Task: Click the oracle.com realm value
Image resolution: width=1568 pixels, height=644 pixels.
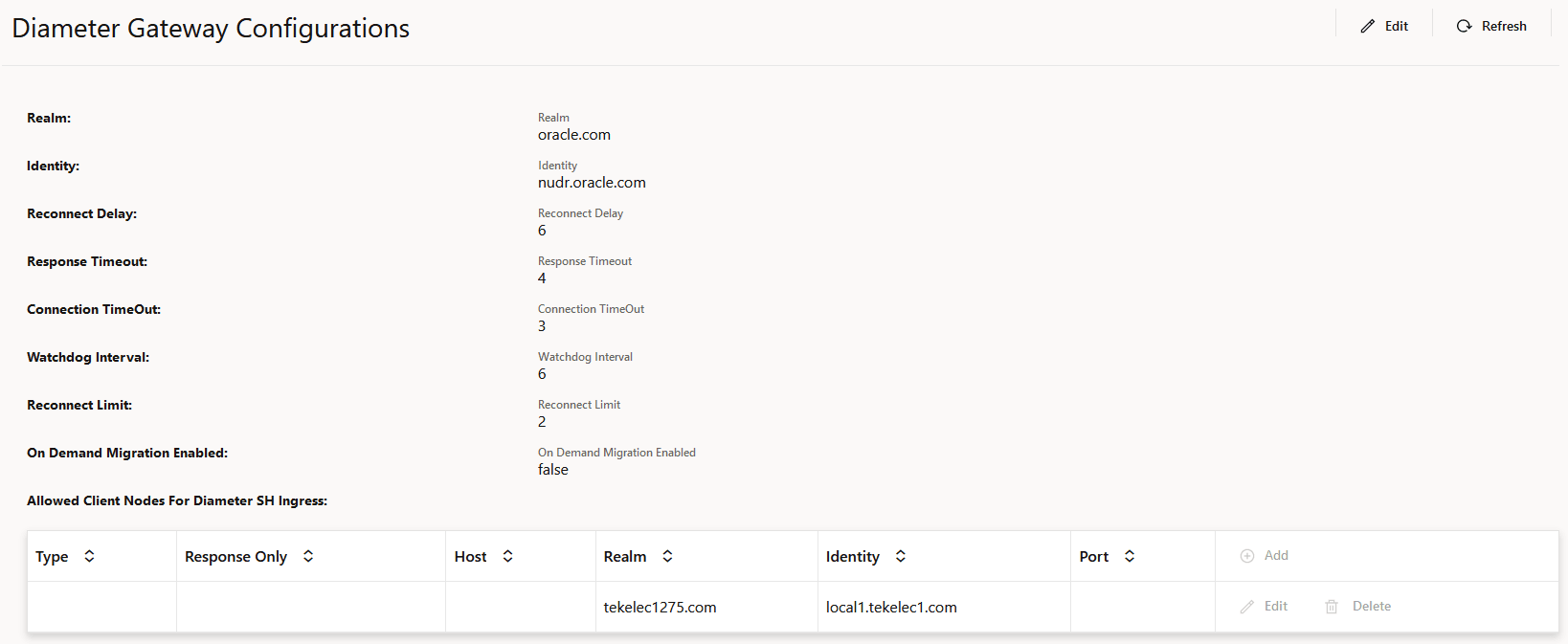Action: tap(574, 135)
